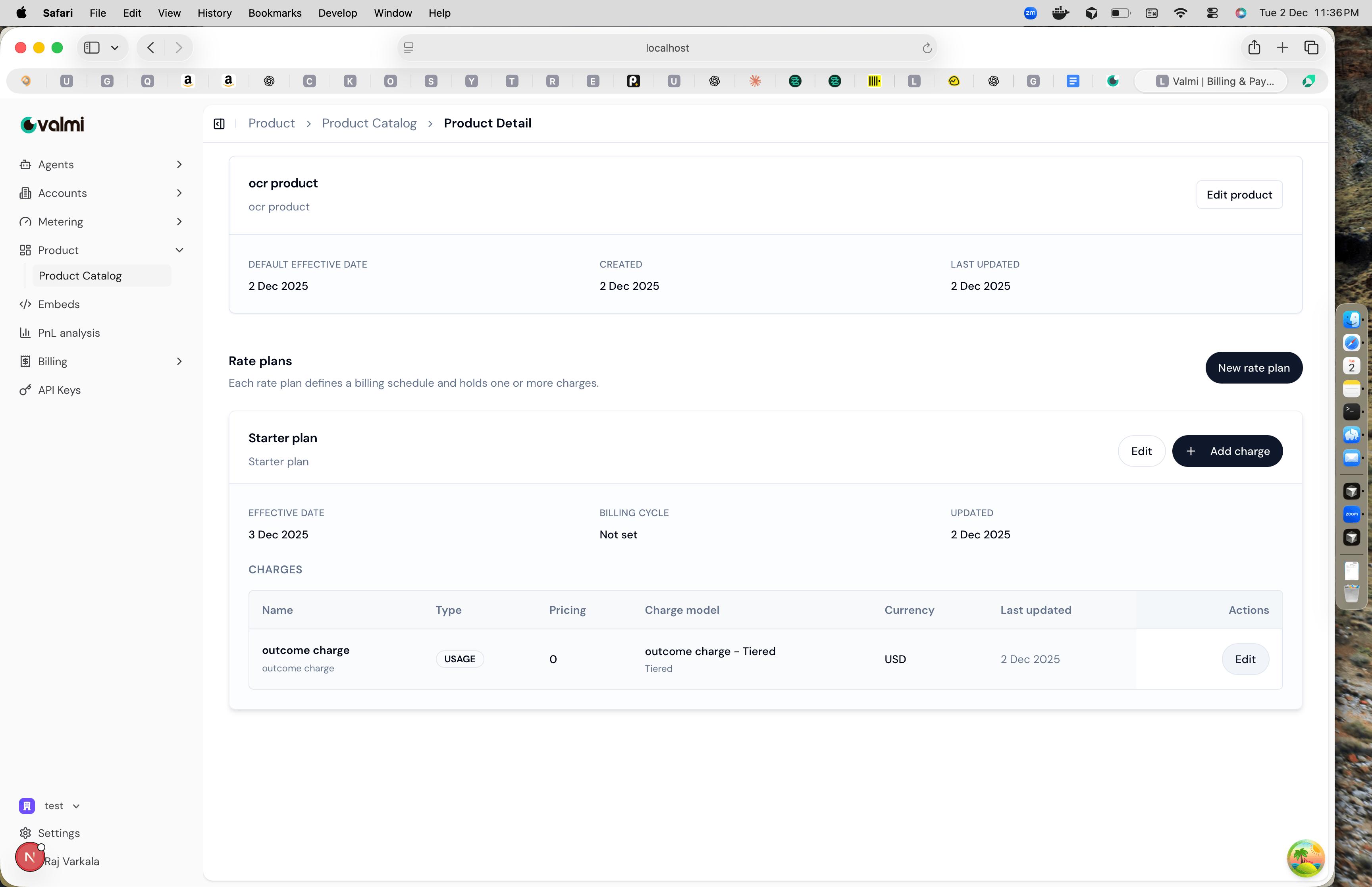Click the Add charge button
This screenshot has height=887, width=1372.
(1227, 451)
